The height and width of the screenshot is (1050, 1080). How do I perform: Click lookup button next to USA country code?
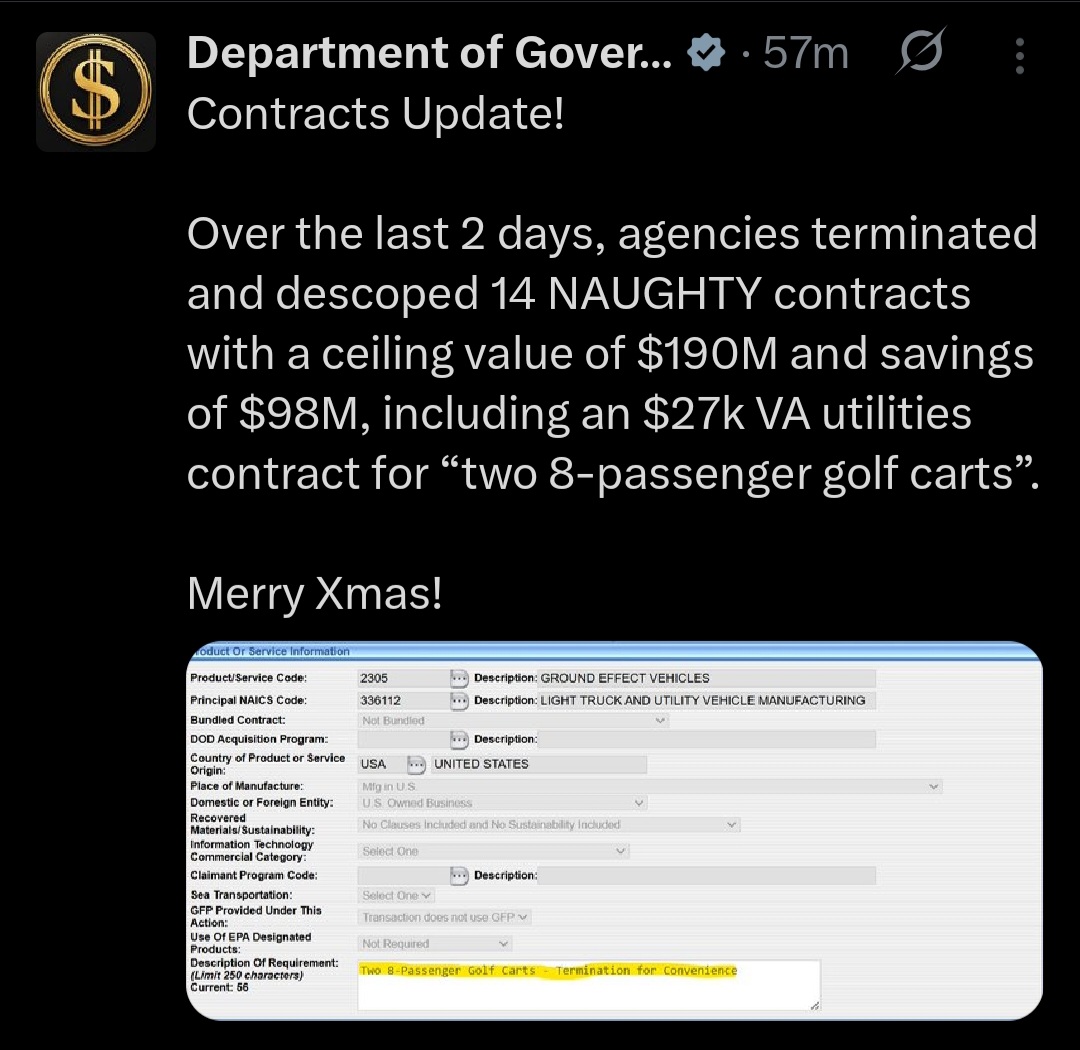coord(416,764)
